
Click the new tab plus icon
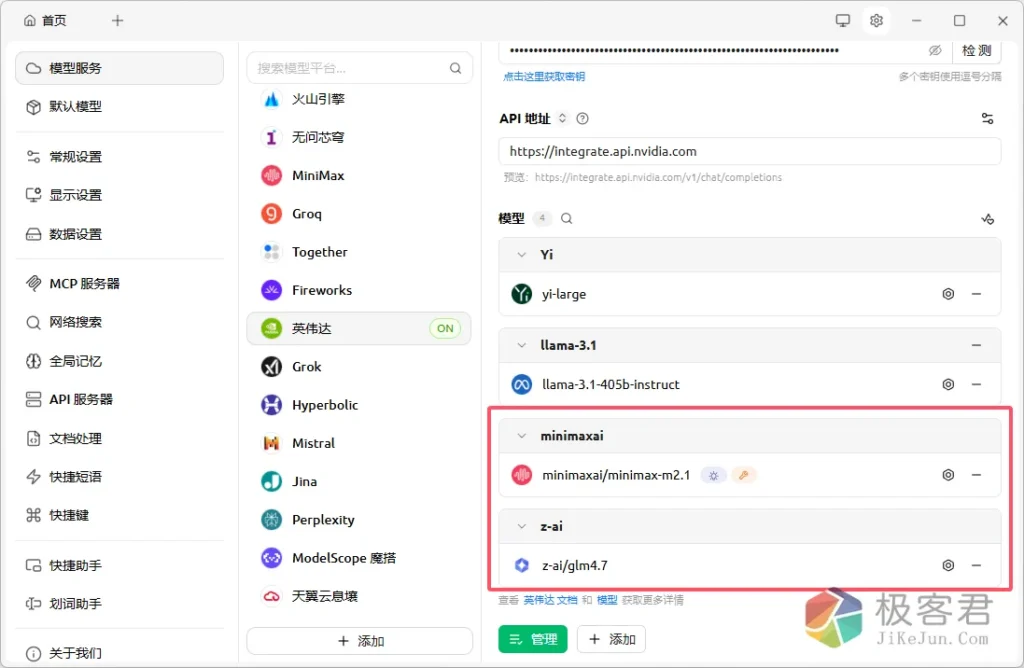tap(118, 20)
